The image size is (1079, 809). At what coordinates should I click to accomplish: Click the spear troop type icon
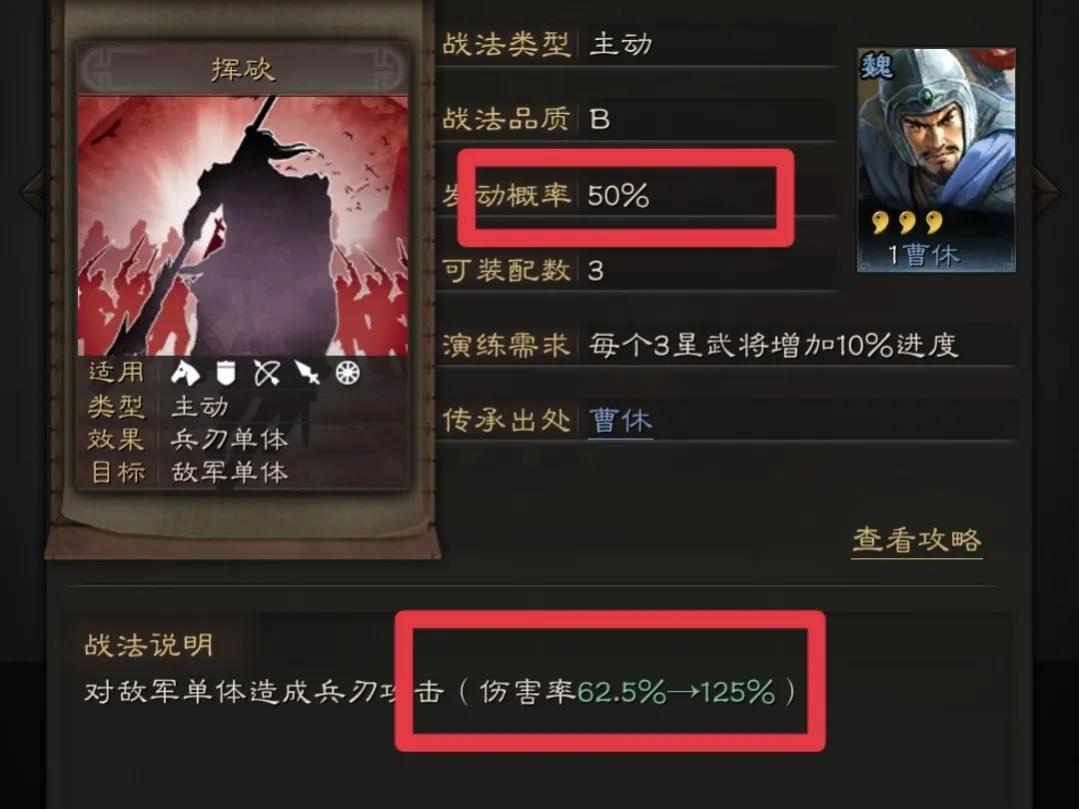click(307, 373)
